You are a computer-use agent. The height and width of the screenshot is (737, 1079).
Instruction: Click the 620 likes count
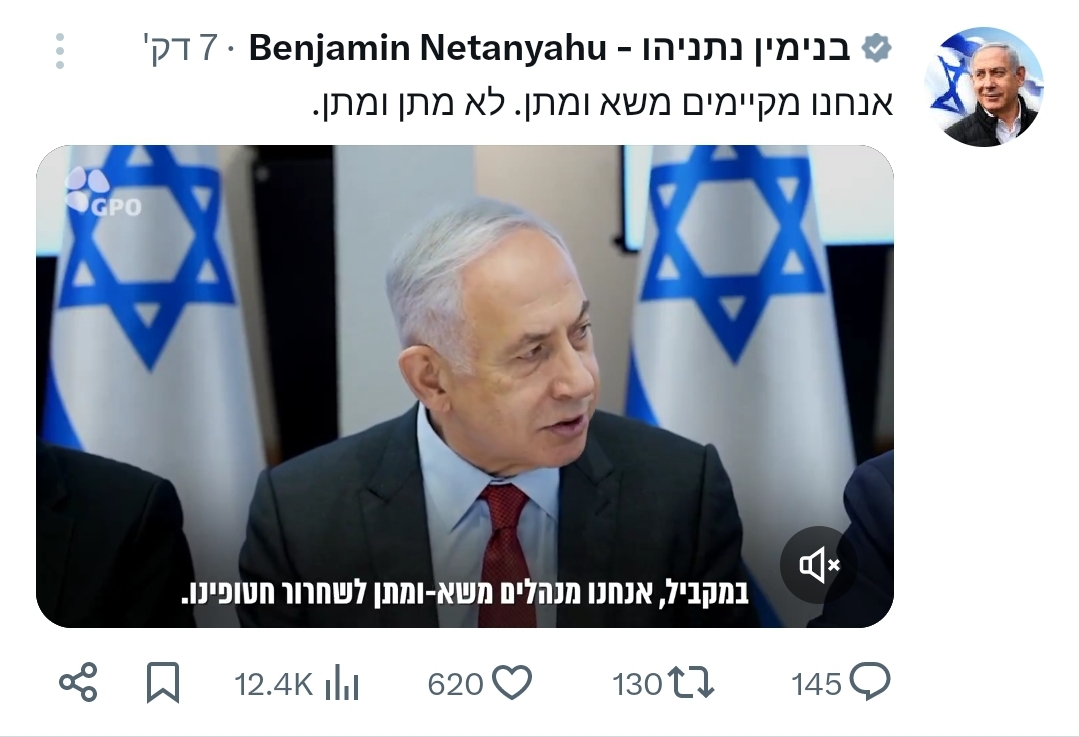click(455, 684)
